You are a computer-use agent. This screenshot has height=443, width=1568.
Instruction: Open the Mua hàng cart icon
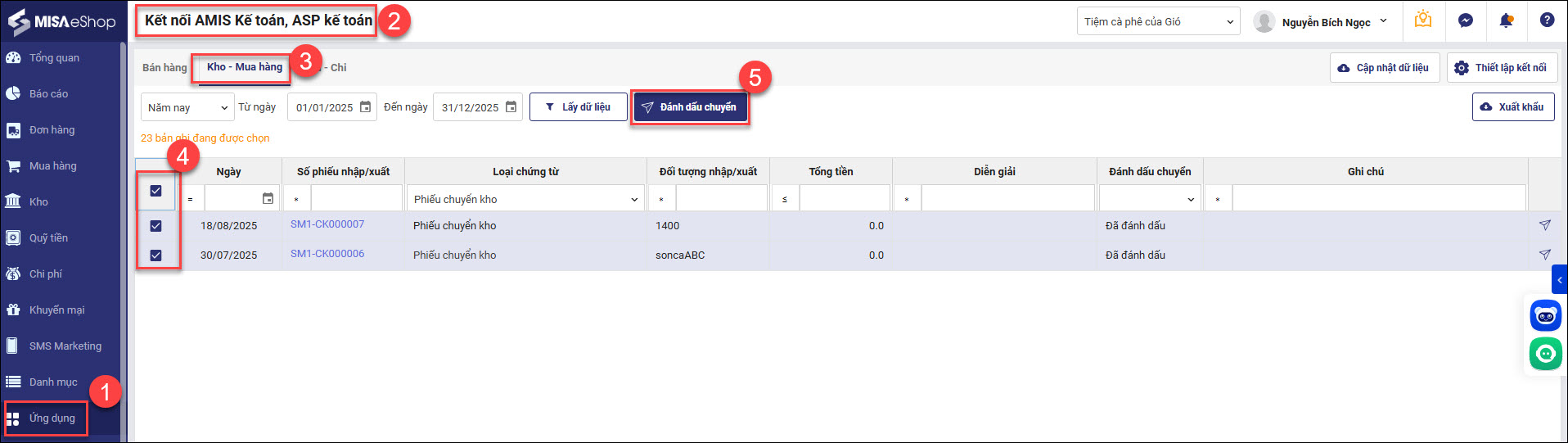(13, 165)
